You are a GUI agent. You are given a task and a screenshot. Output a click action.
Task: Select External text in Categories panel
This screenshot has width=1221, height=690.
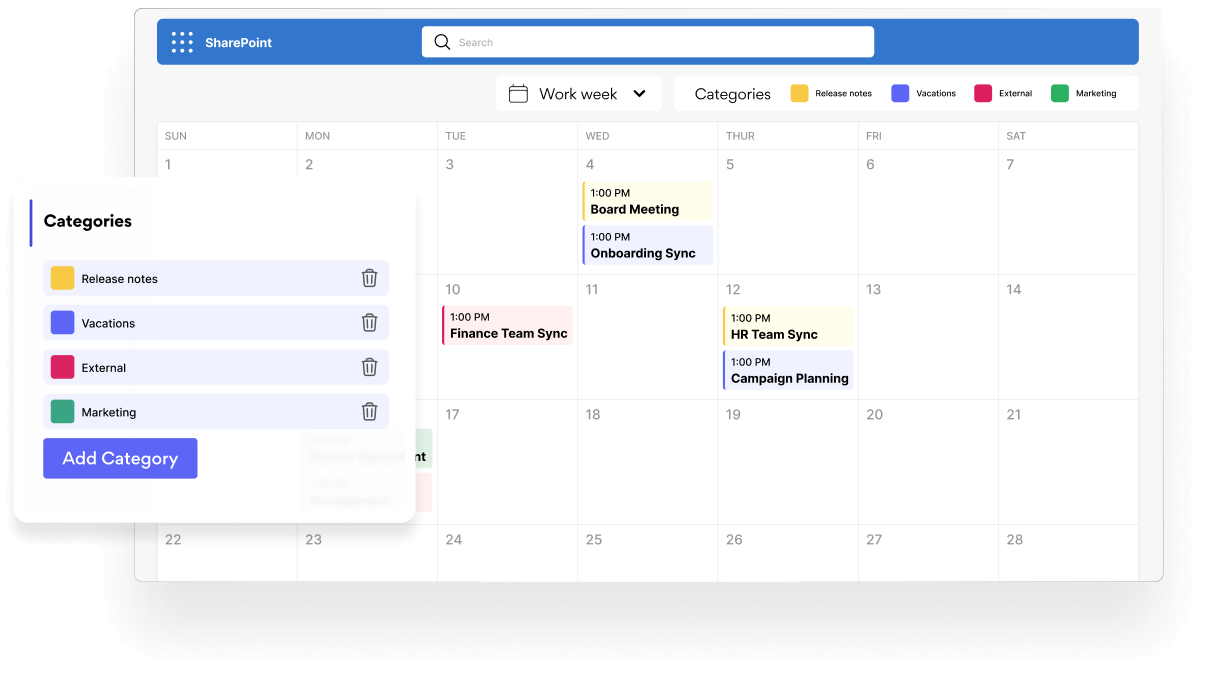(x=104, y=368)
